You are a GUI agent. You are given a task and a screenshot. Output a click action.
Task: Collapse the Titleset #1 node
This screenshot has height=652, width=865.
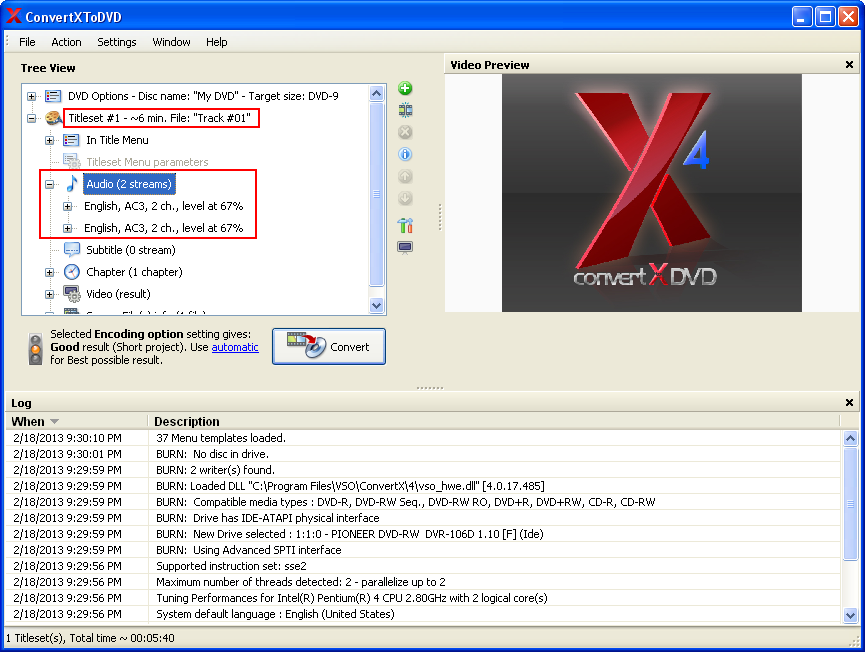coord(31,119)
